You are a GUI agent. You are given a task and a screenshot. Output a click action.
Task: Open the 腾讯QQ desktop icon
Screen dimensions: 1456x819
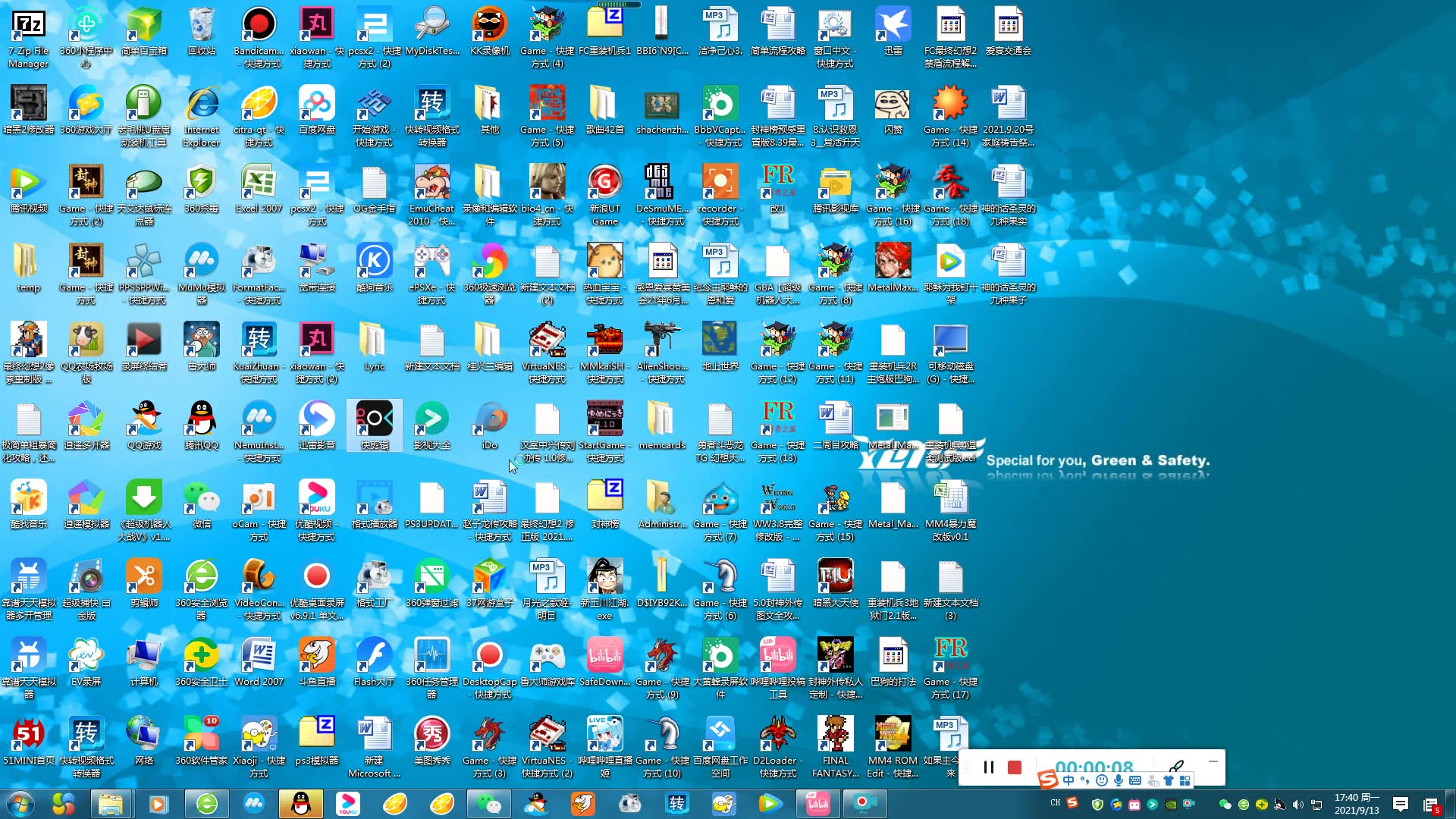[201, 425]
